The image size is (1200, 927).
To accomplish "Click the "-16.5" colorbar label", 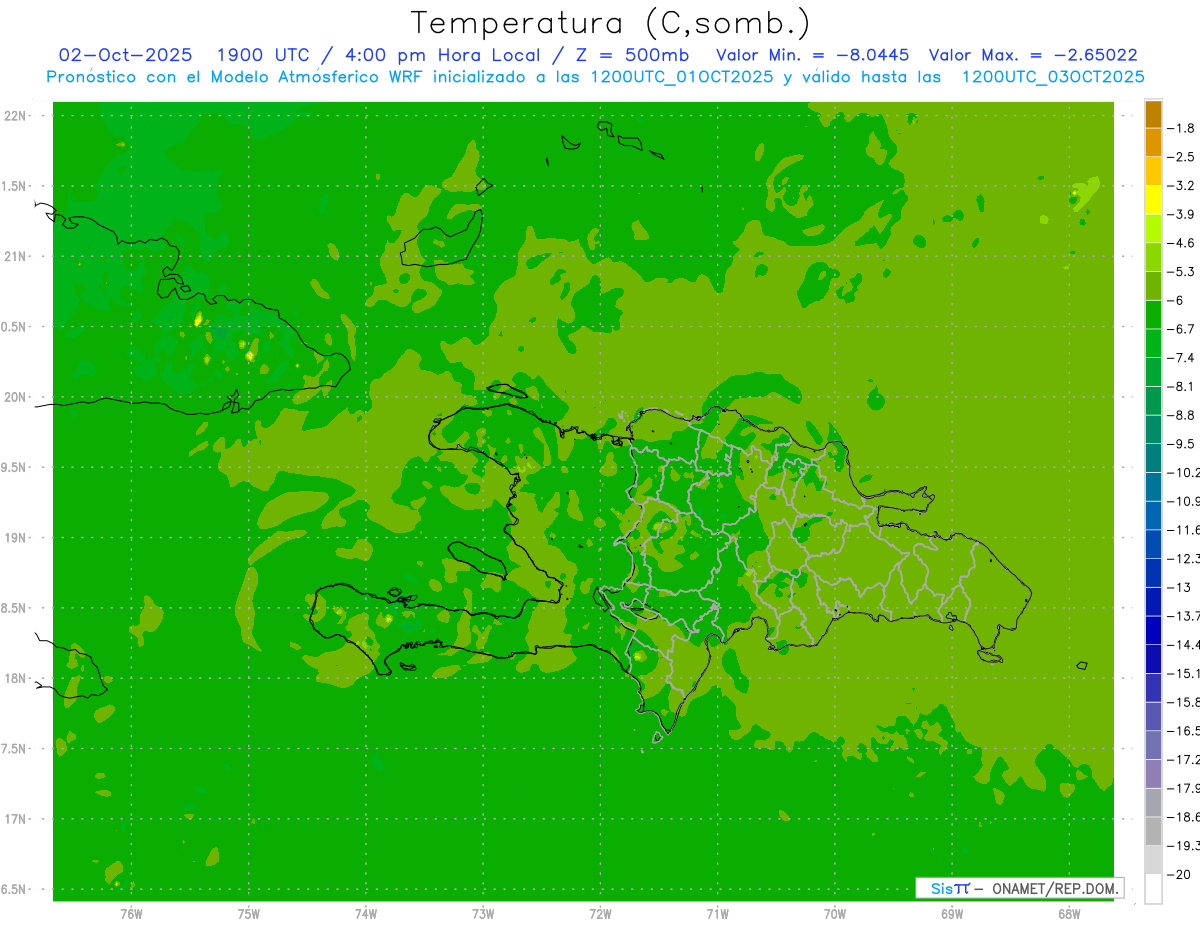I will (1183, 730).
